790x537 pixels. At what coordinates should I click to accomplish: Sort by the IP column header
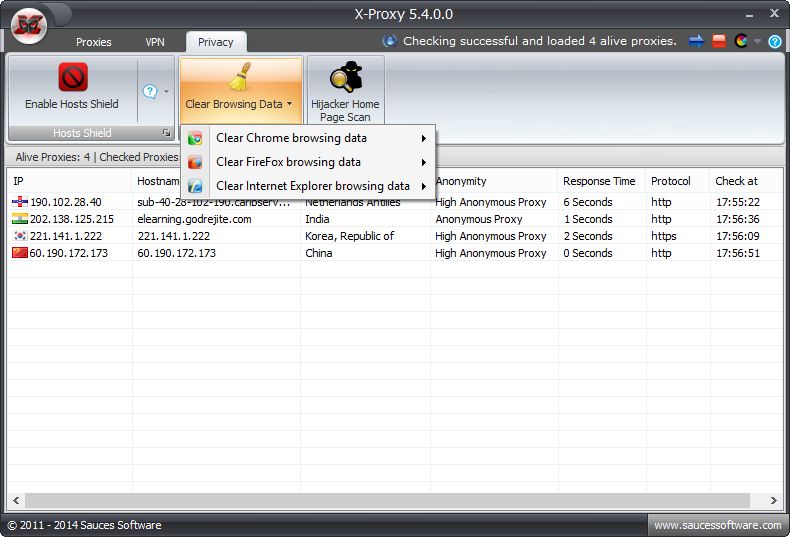coord(70,181)
